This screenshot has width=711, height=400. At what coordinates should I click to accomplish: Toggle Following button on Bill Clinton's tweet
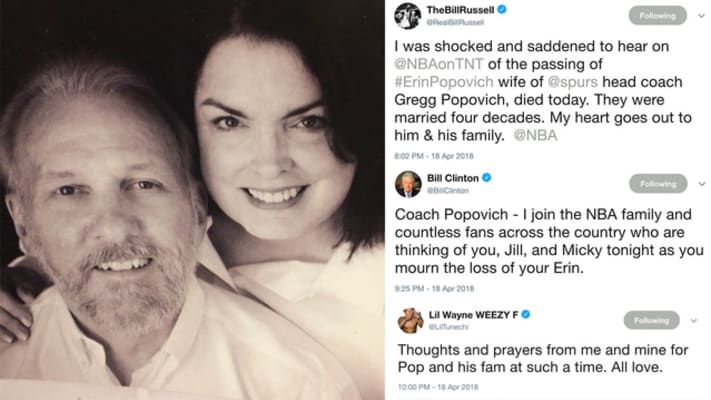pyautogui.click(x=656, y=184)
